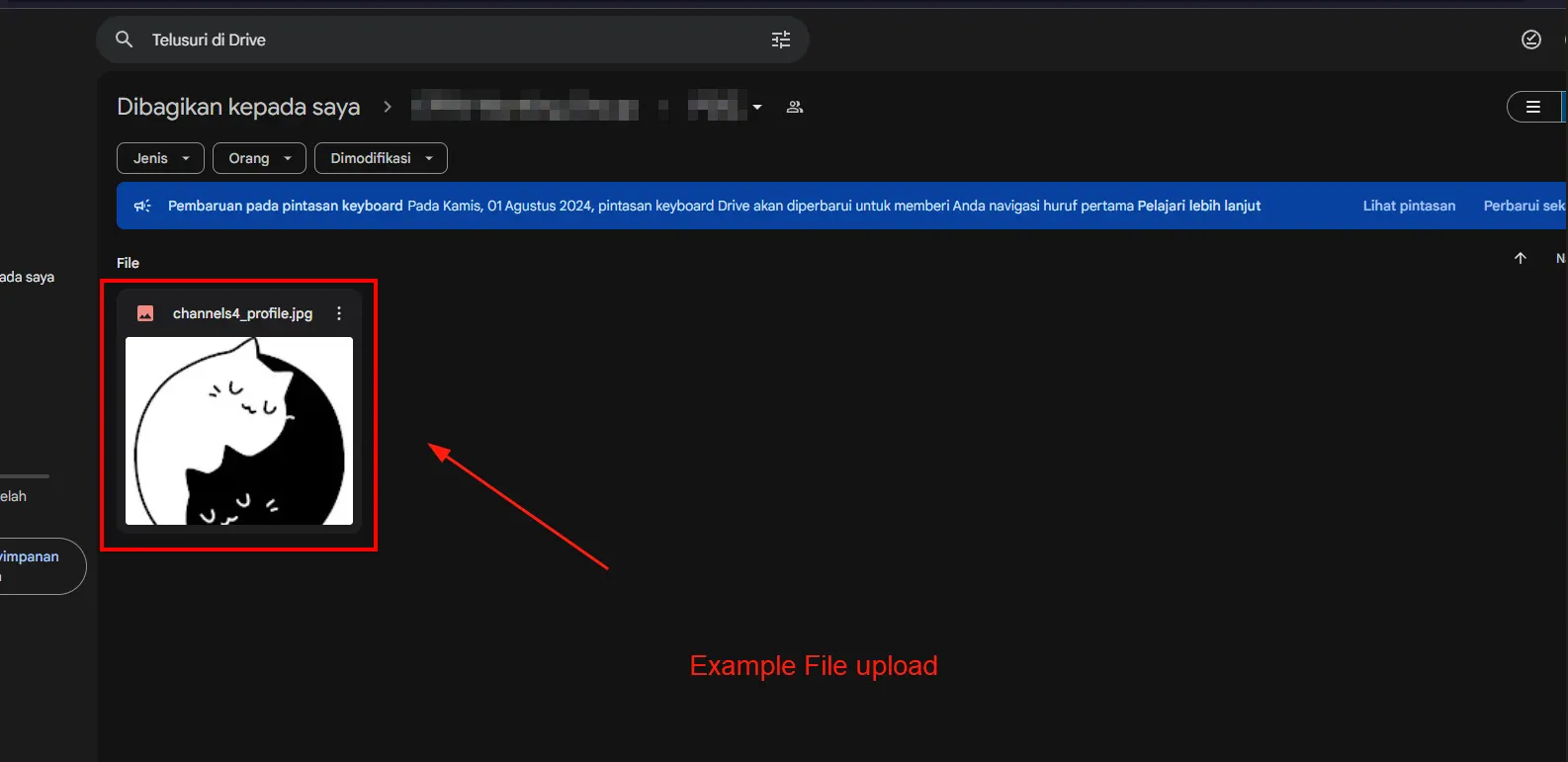Click the image file type icon on channels4_profile.jpg
This screenshot has width=1568, height=762.
pos(145,313)
